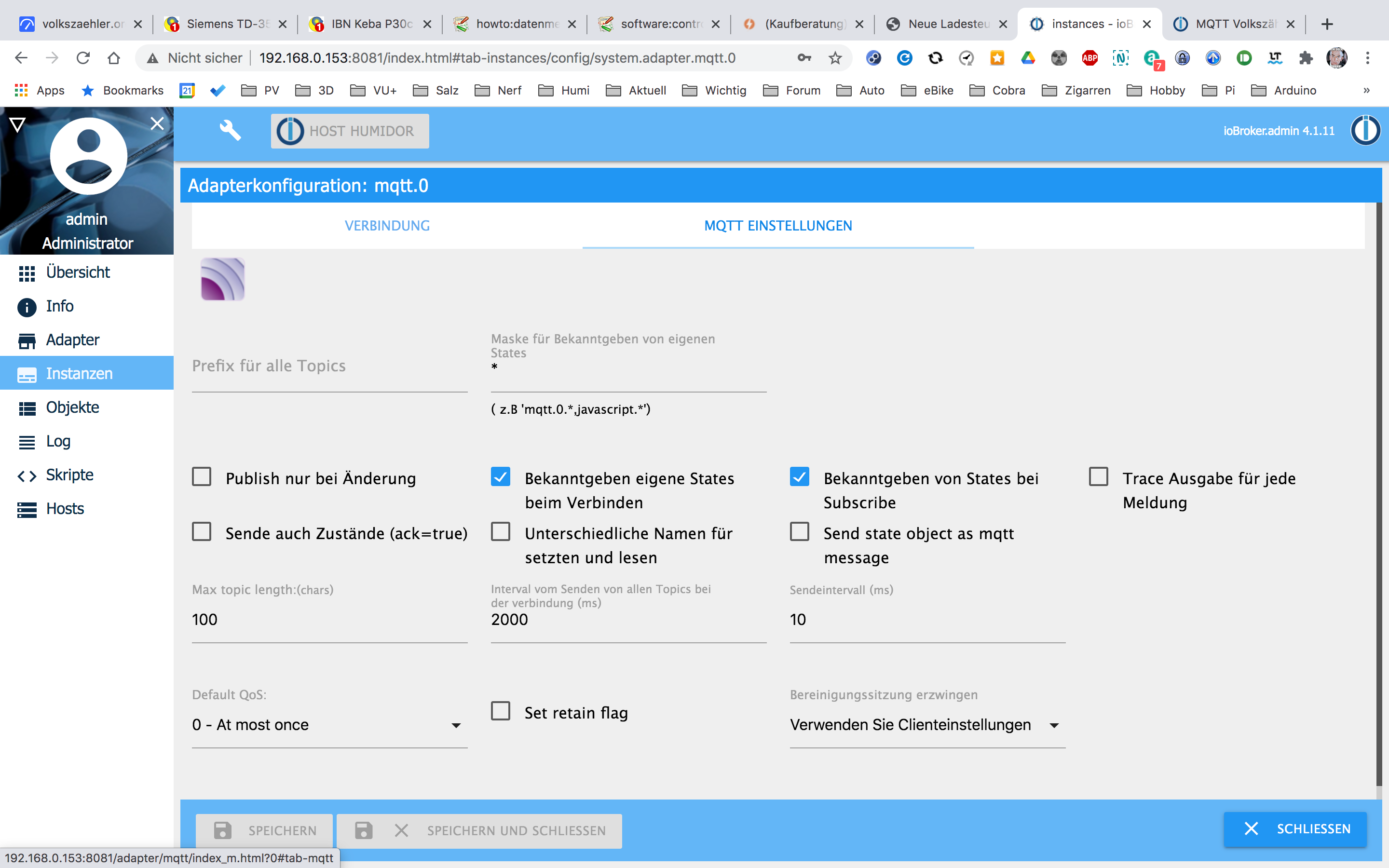Open the Chrome extensions puzzle icon
Screen dimensions: 1389x868
pyautogui.click(x=1306, y=58)
